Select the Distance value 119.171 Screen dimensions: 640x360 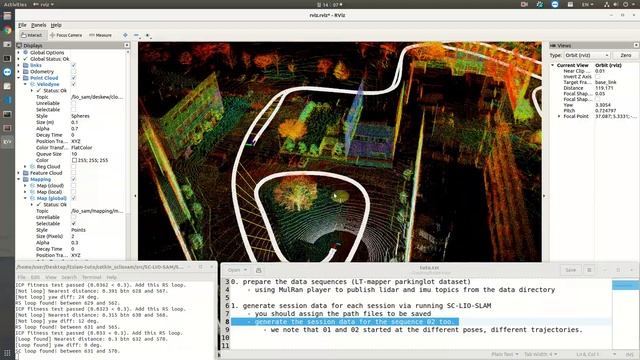point(604,88)
